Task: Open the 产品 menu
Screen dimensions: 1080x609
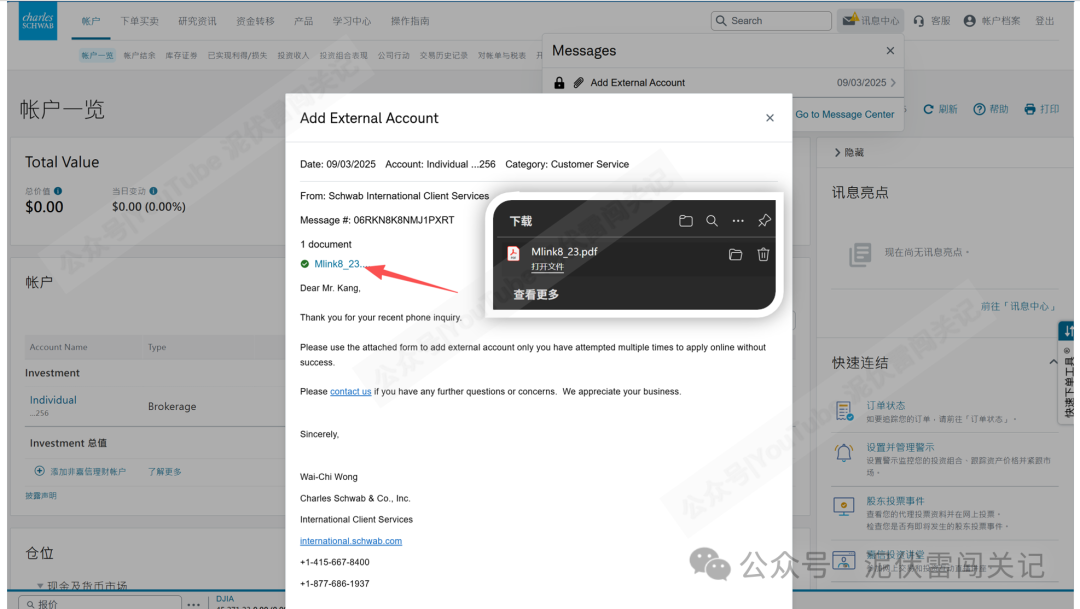Action: point(304,21)
